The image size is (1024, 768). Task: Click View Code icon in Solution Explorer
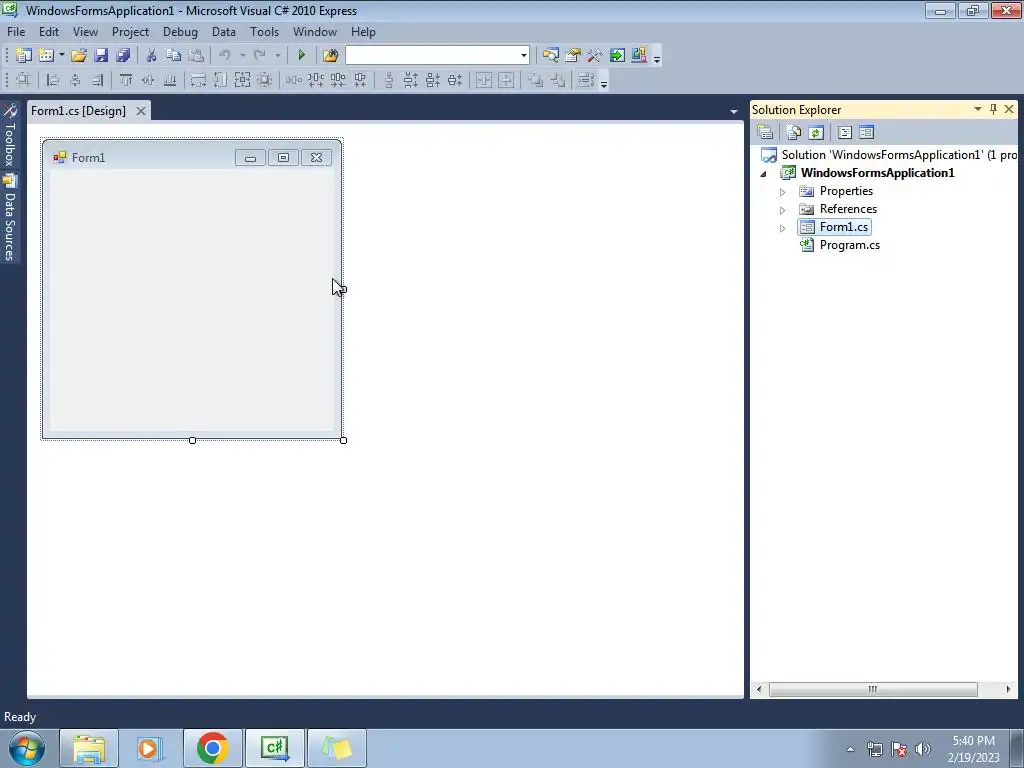[x=844, y=133]
